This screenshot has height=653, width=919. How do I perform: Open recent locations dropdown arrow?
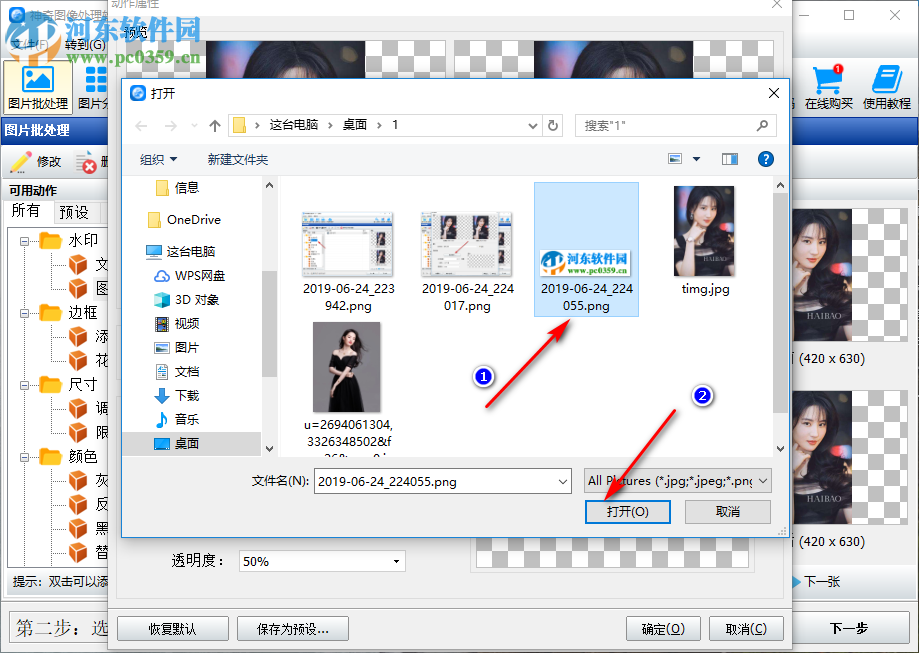195,125
